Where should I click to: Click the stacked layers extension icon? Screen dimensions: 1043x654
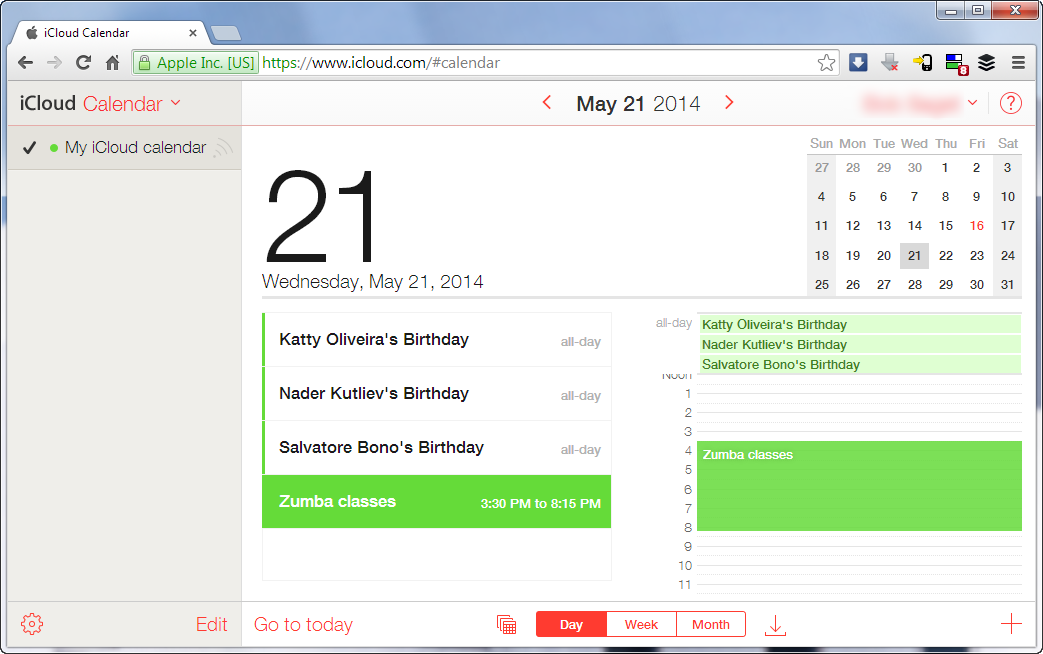click(986, 63)
